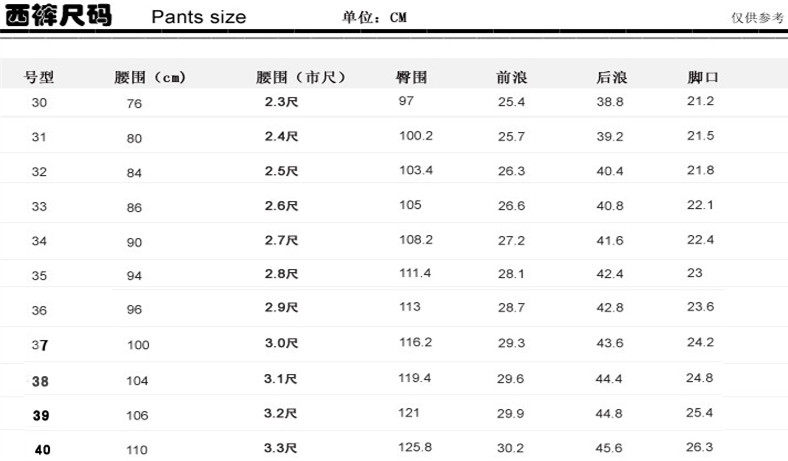The height and width of the screenshot is (461, 788).
Task: Click front rise value 28.1
Action: click(x=511, y=274)
